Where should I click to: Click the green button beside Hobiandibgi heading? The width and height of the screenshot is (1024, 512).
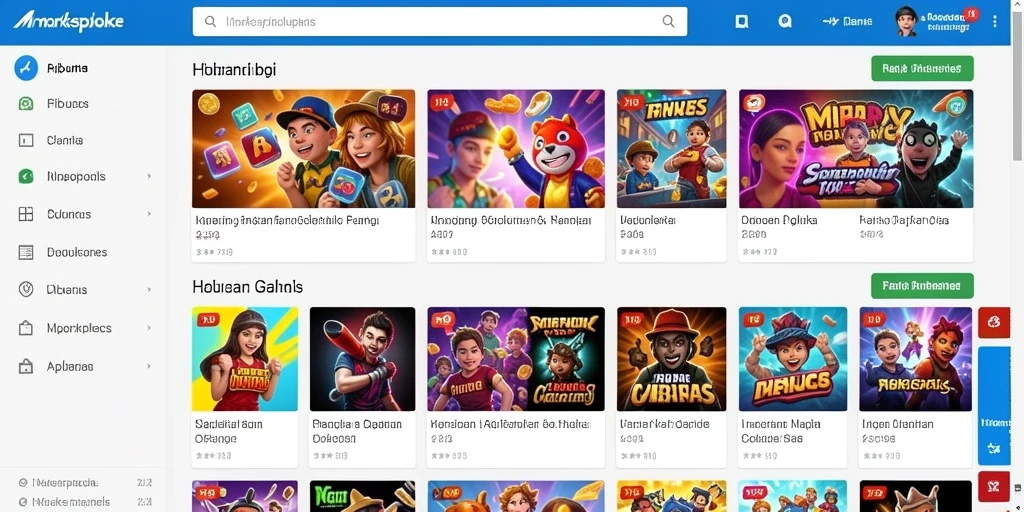point(922,68)
